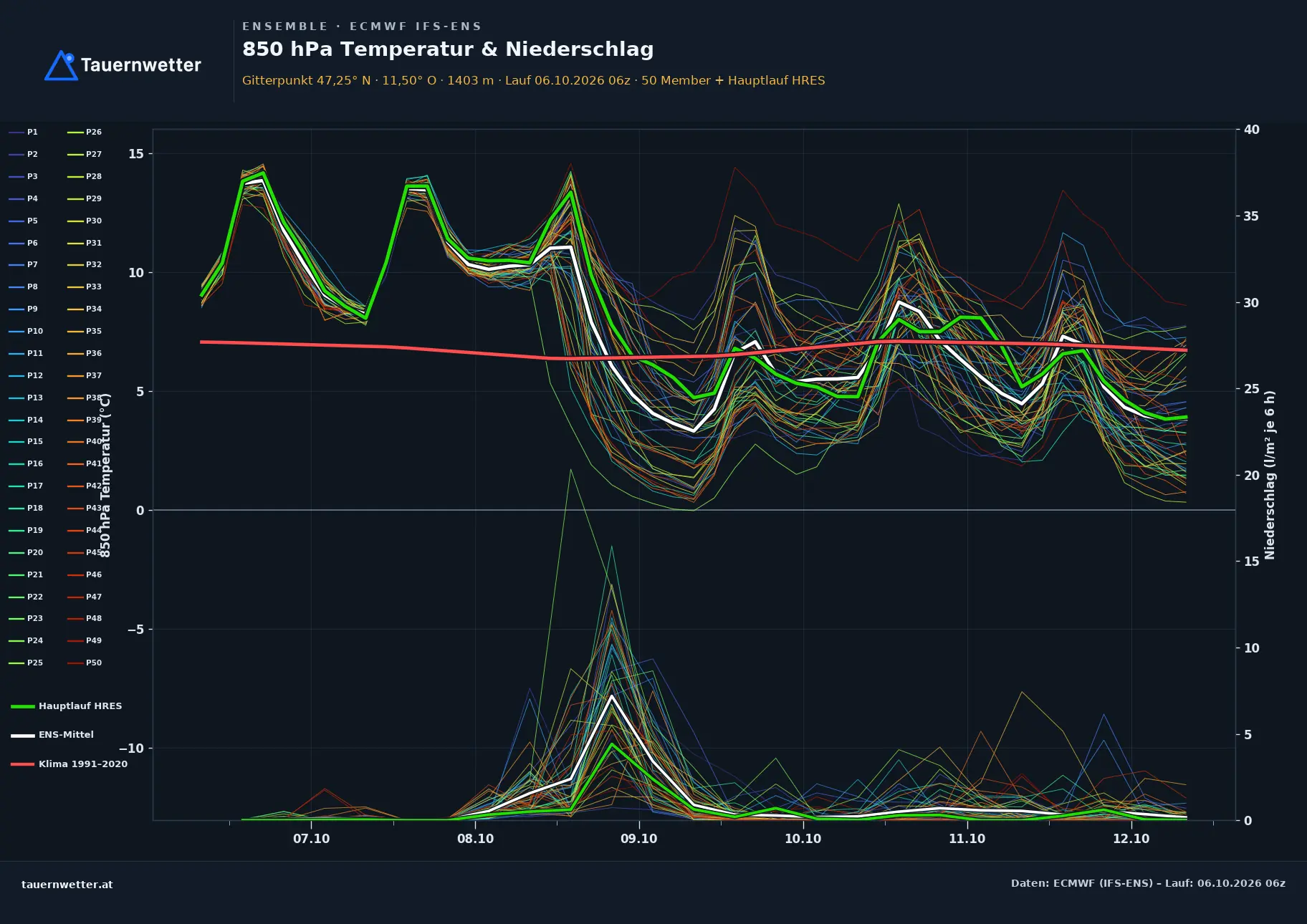
Task: Click the P5 legend entry
Action: 24,221
